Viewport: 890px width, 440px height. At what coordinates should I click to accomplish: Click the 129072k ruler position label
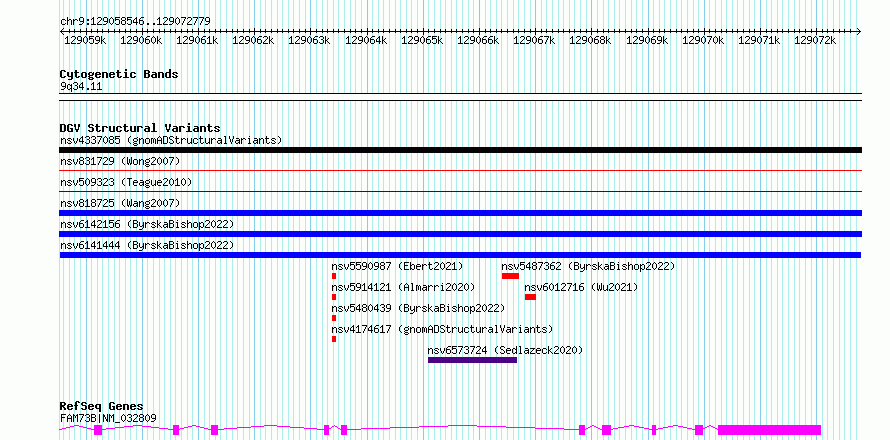[815, 40]
